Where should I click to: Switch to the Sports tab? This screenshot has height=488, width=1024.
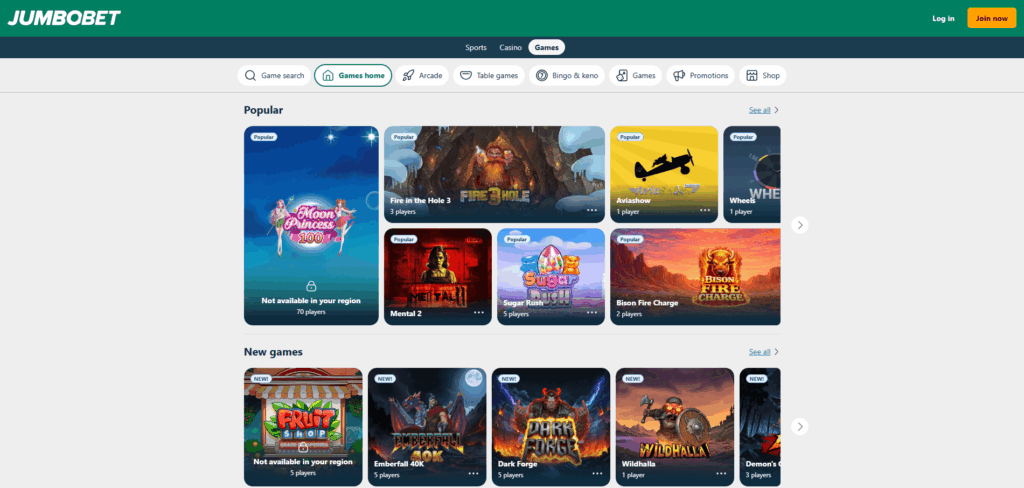click(476, 48)
